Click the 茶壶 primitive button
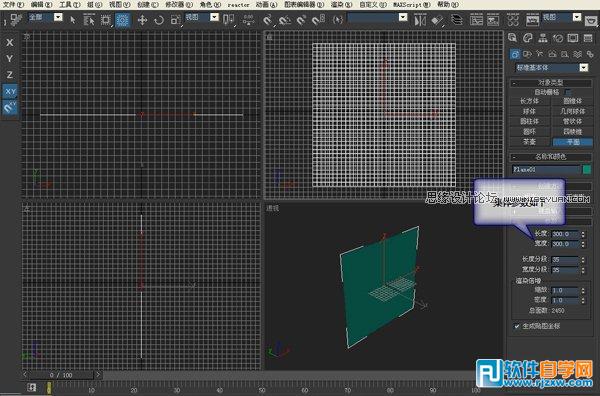Viewport: 600px width, 396px height. pos(530,142)
